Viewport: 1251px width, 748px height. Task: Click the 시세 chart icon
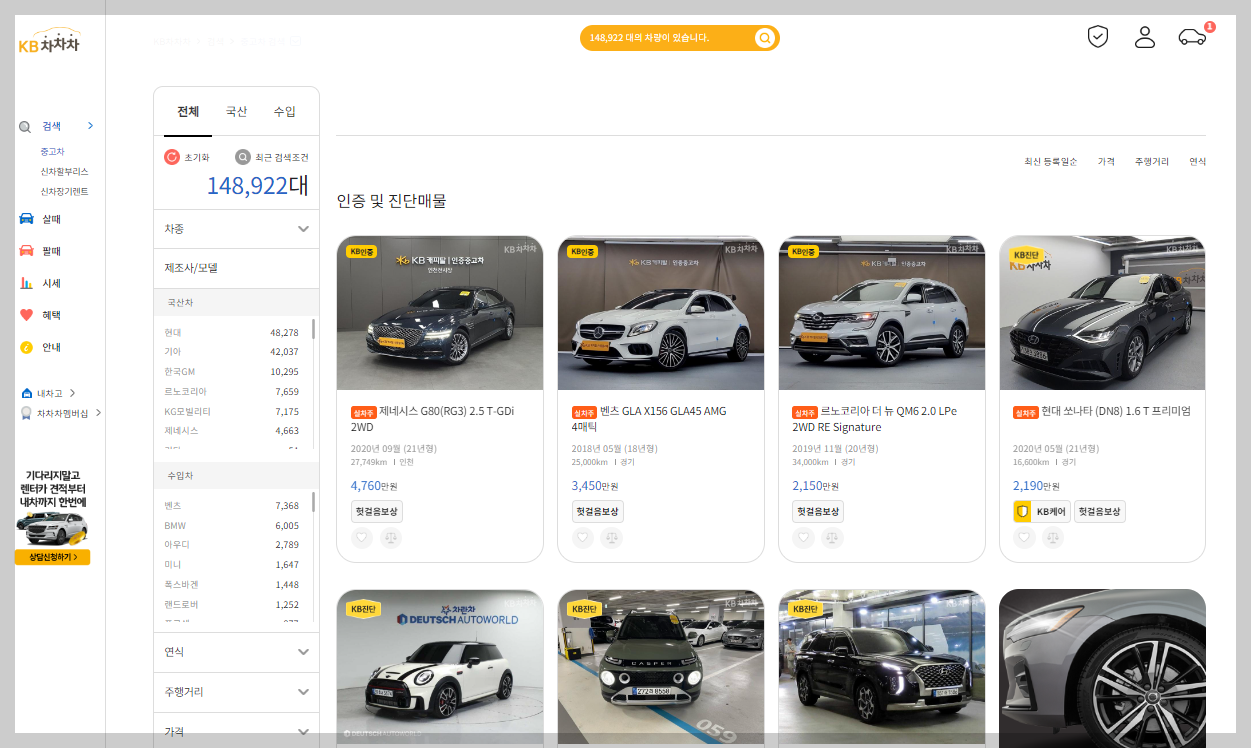pos(26,283)
